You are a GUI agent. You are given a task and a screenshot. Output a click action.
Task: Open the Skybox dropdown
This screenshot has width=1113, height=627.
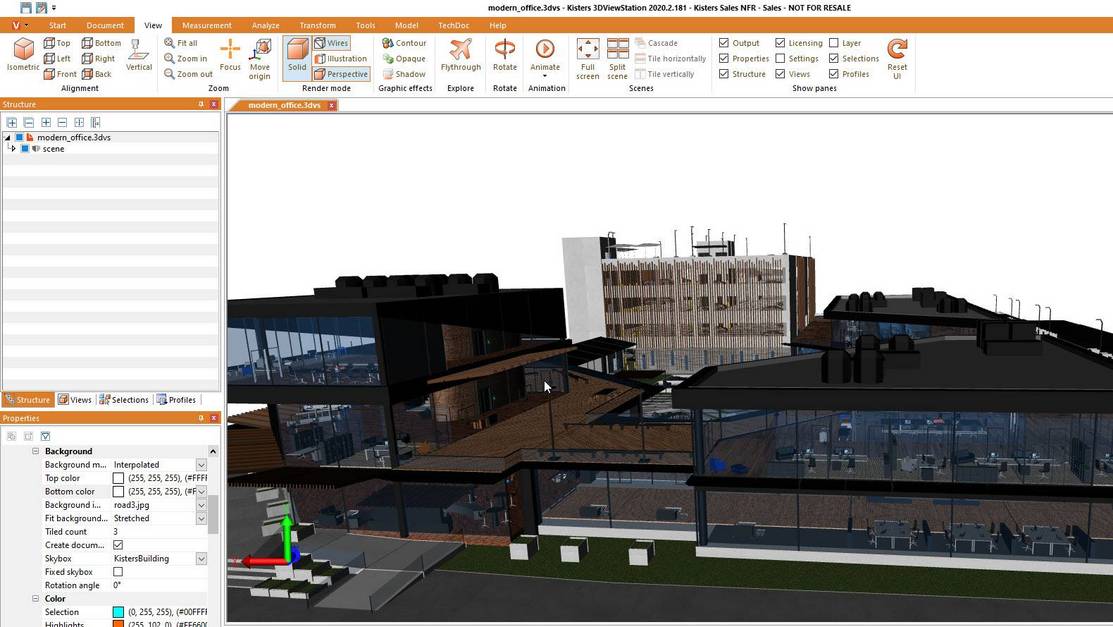pos(202,559)
